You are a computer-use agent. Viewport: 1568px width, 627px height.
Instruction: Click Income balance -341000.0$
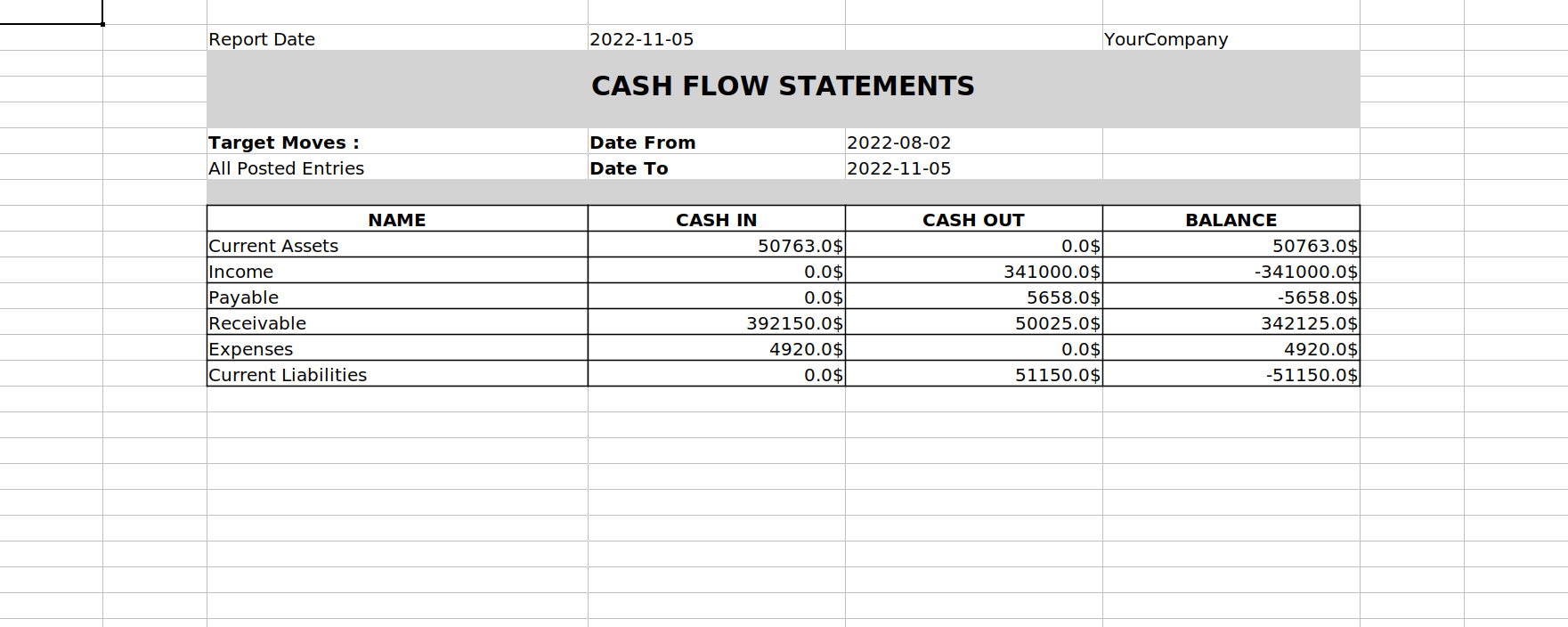pyautogui.click(x=1231, y=271)
